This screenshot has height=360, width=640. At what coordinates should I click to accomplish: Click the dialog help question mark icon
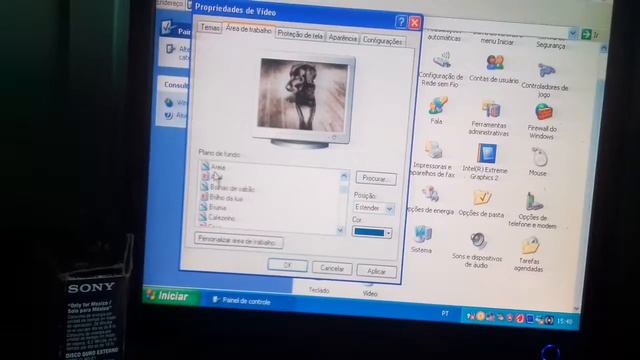click(x=401, y=22)
